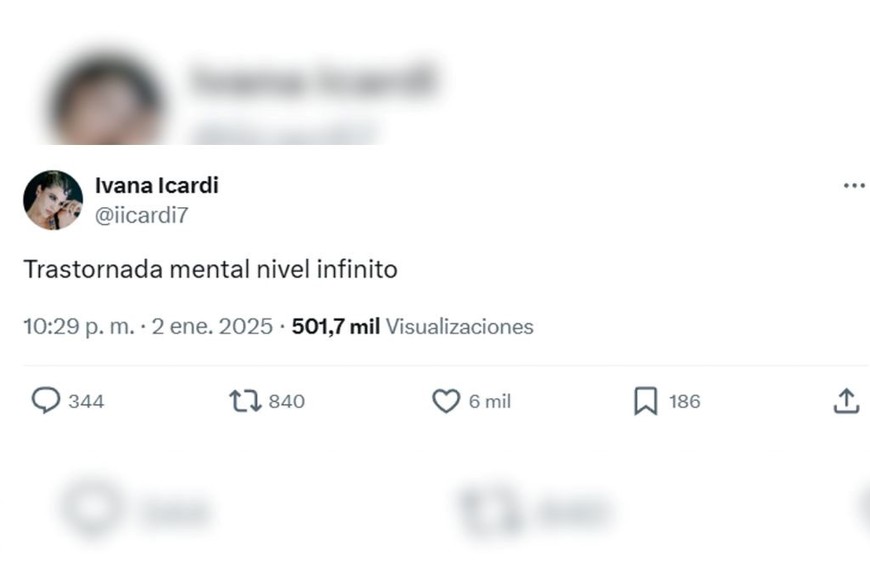Click the 6 mil likes count
The width and height of the screenshot is (870, 580).
(x=490, y=402)
